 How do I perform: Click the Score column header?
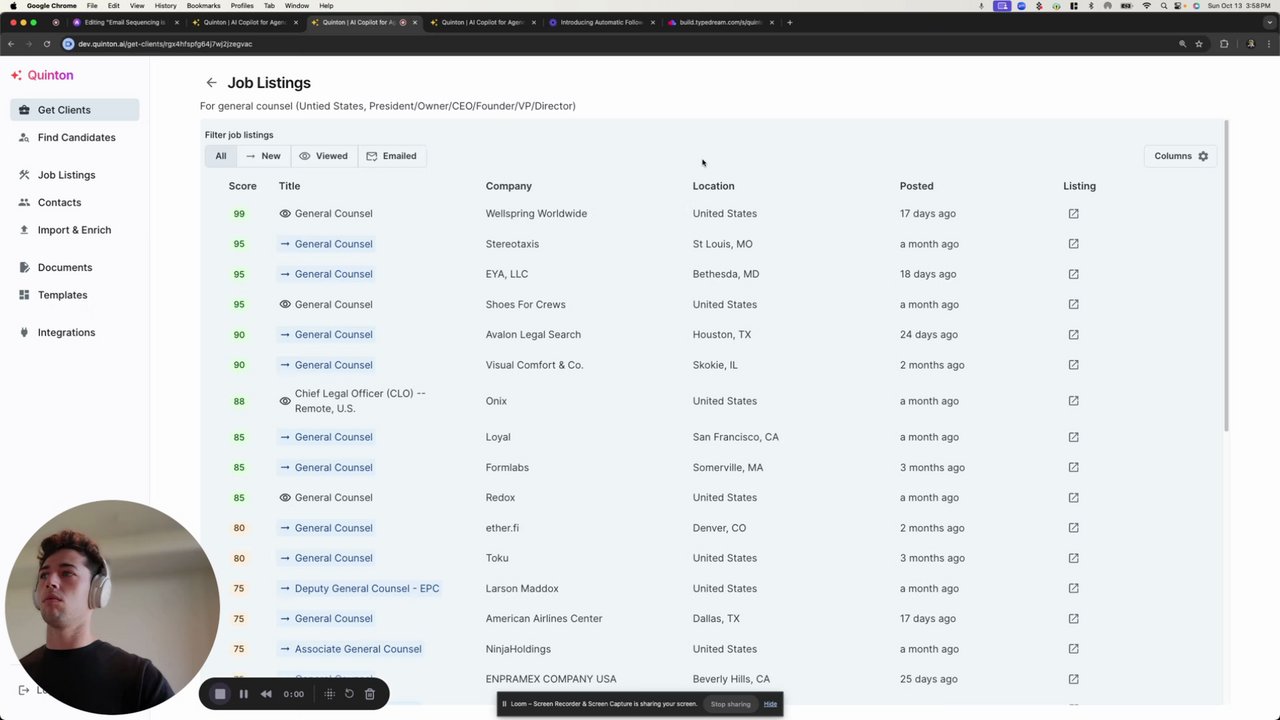click(242, 186)
